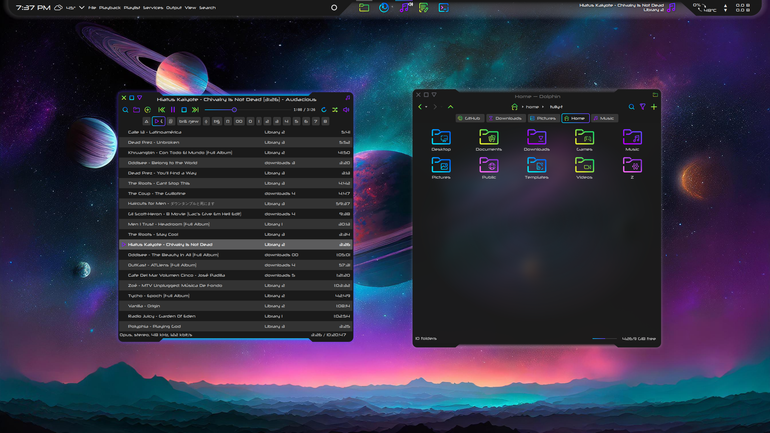Click the green plus icon in Dolphin

click(654, 107)
